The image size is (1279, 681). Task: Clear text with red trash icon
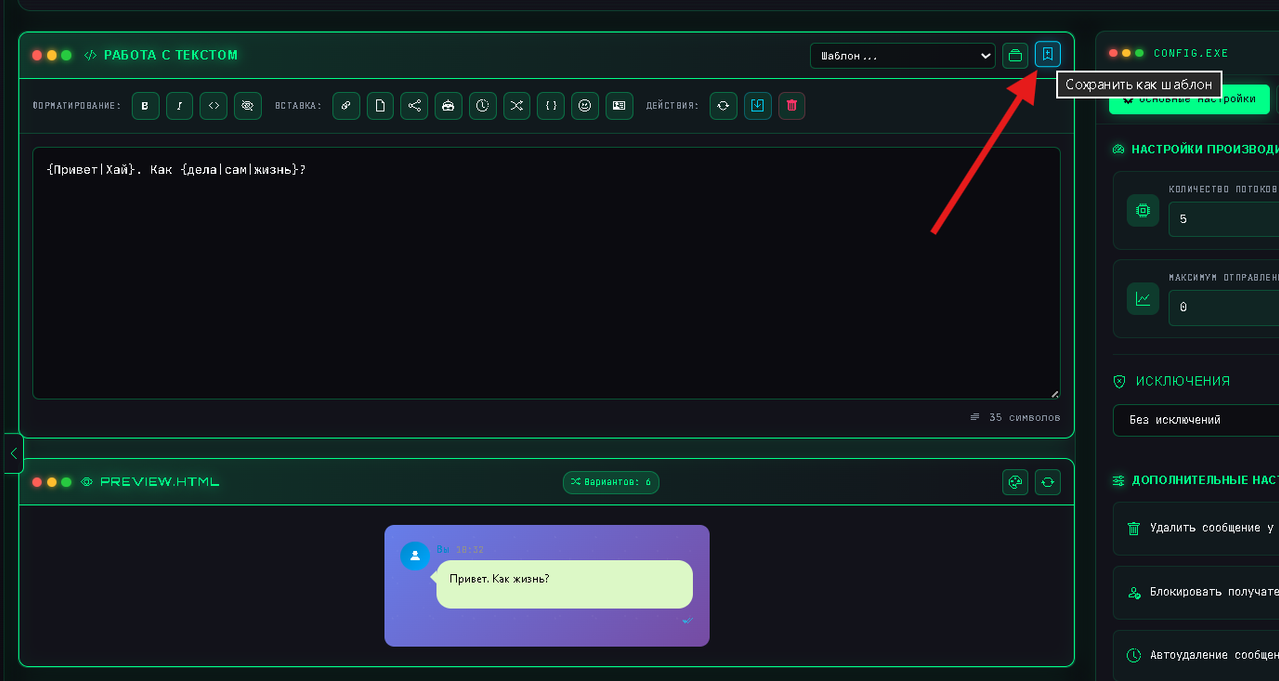pyautogui.click(x=792, y=105)
